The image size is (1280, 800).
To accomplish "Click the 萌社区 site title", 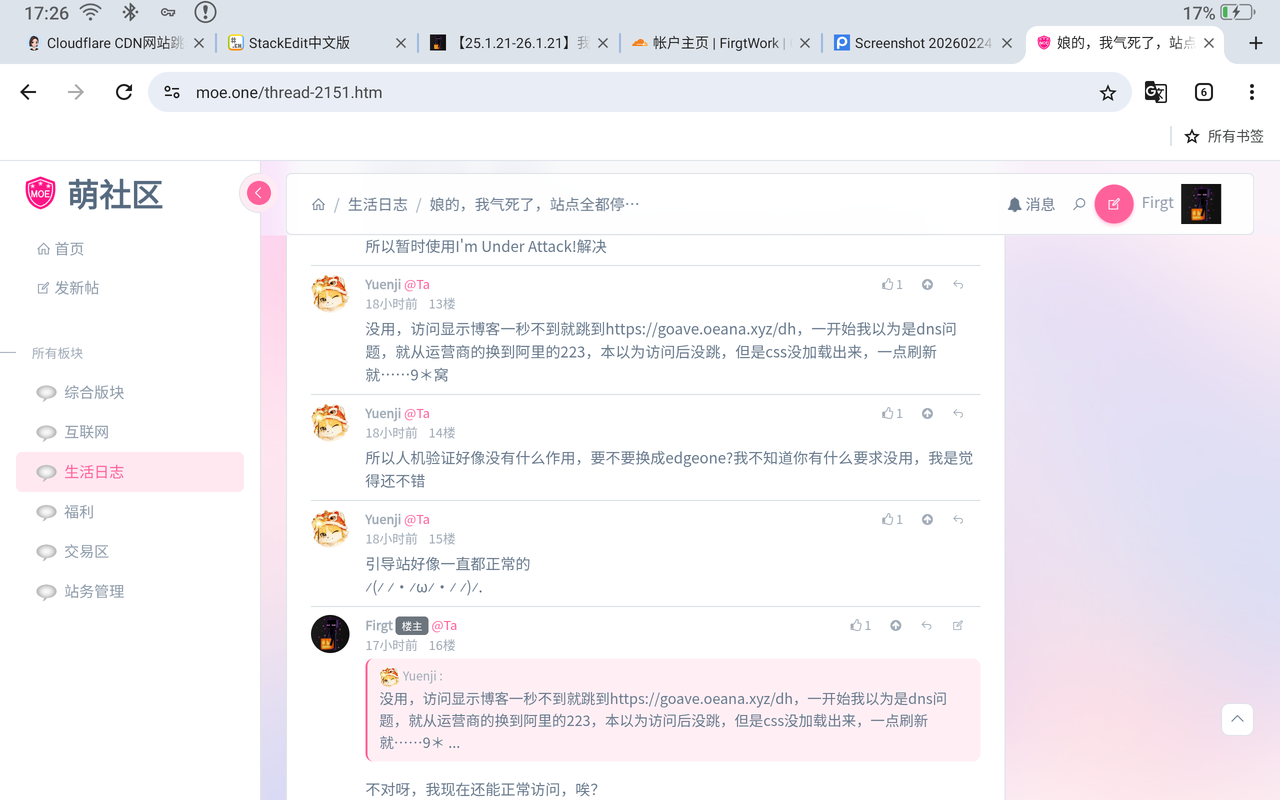I will [x=115, y=194].
